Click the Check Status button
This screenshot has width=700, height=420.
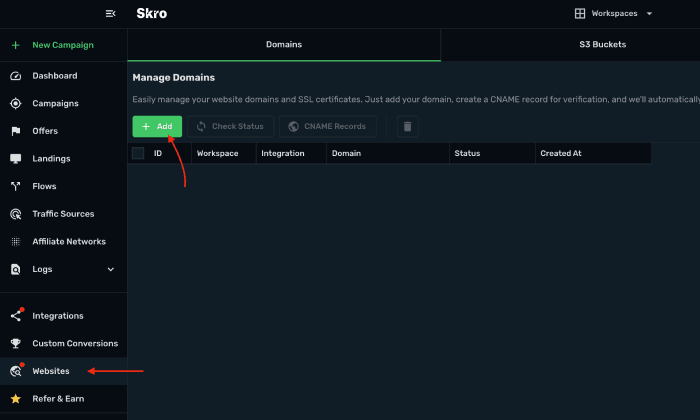[x=231, y=126]
